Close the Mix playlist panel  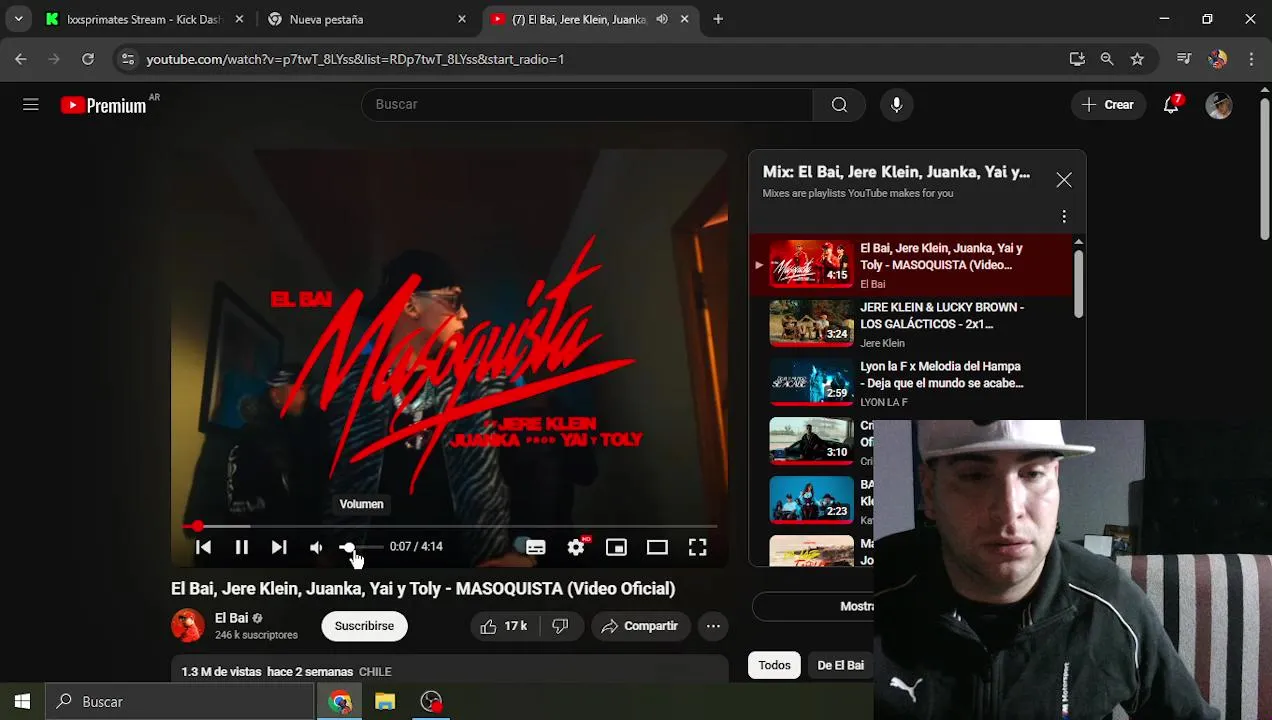1063,180
